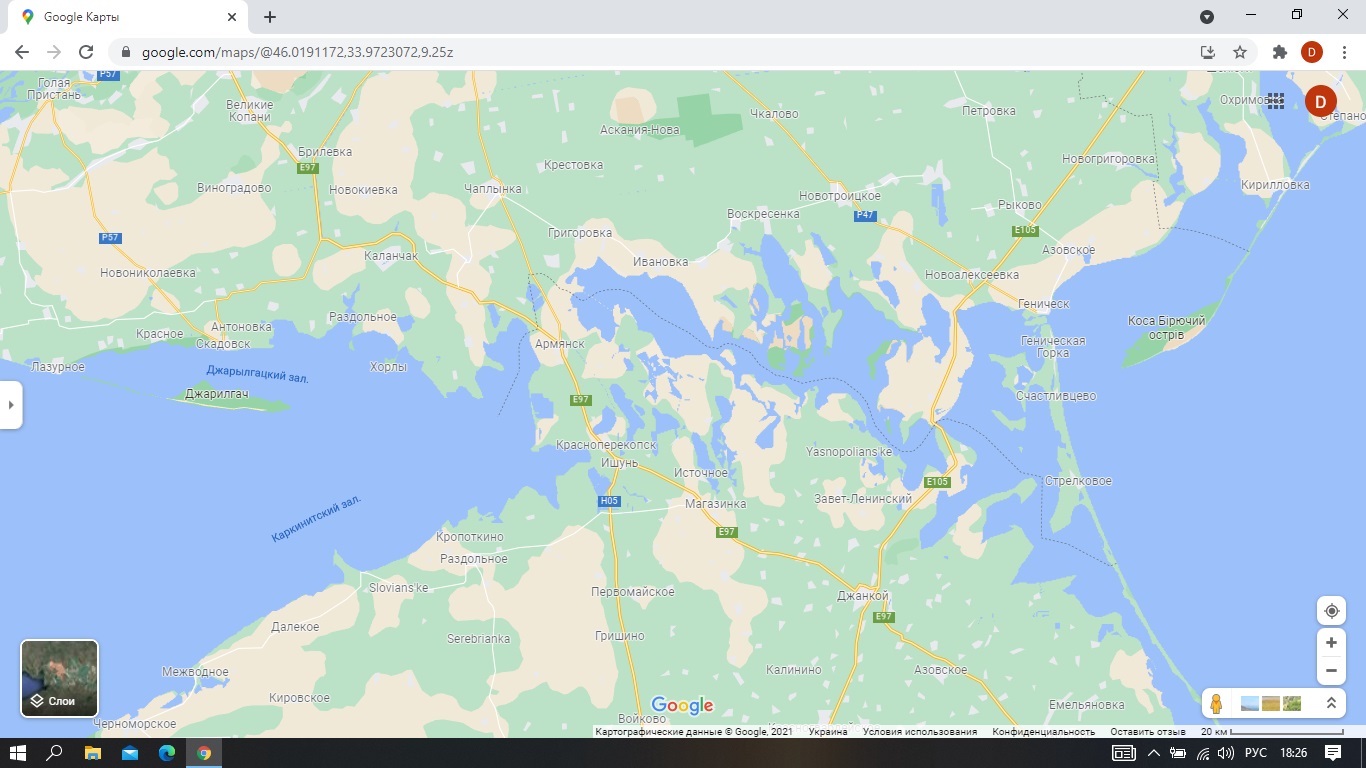Check battery status in system tray
The height and width of the screenshot is (768, 1366).
tap(1178, 753)
